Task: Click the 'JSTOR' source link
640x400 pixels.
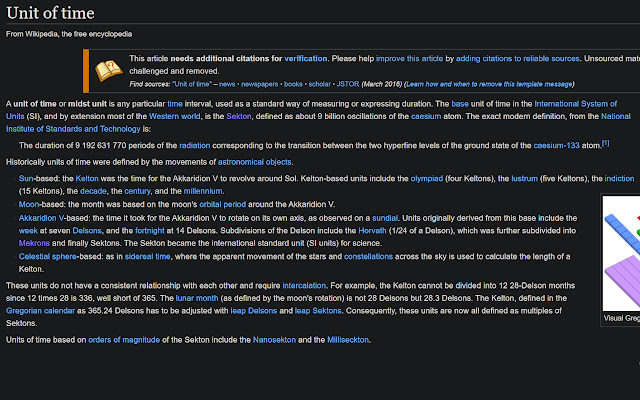Action: (x=348, y=84)
